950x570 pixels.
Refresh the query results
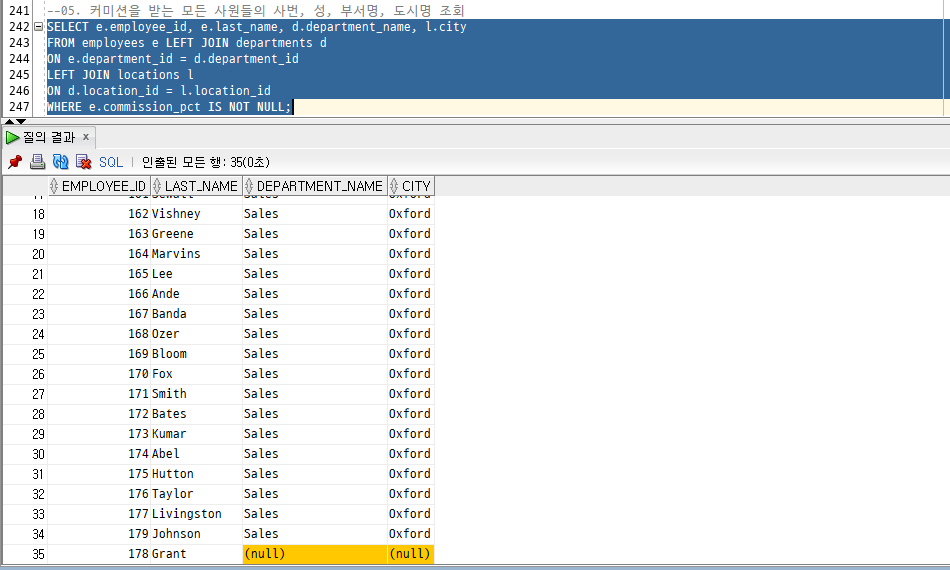(61, 162)
